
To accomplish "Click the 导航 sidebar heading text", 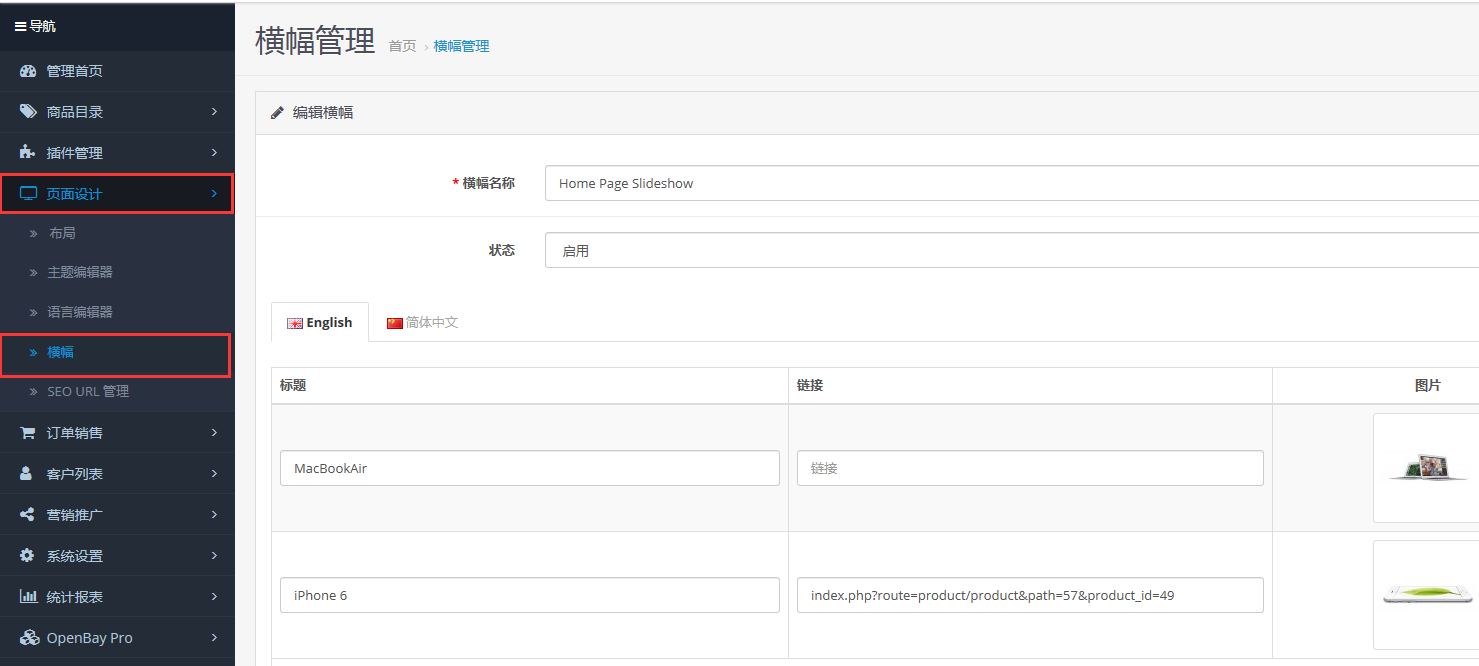I will pyautogui.click(x=43, y=26).
